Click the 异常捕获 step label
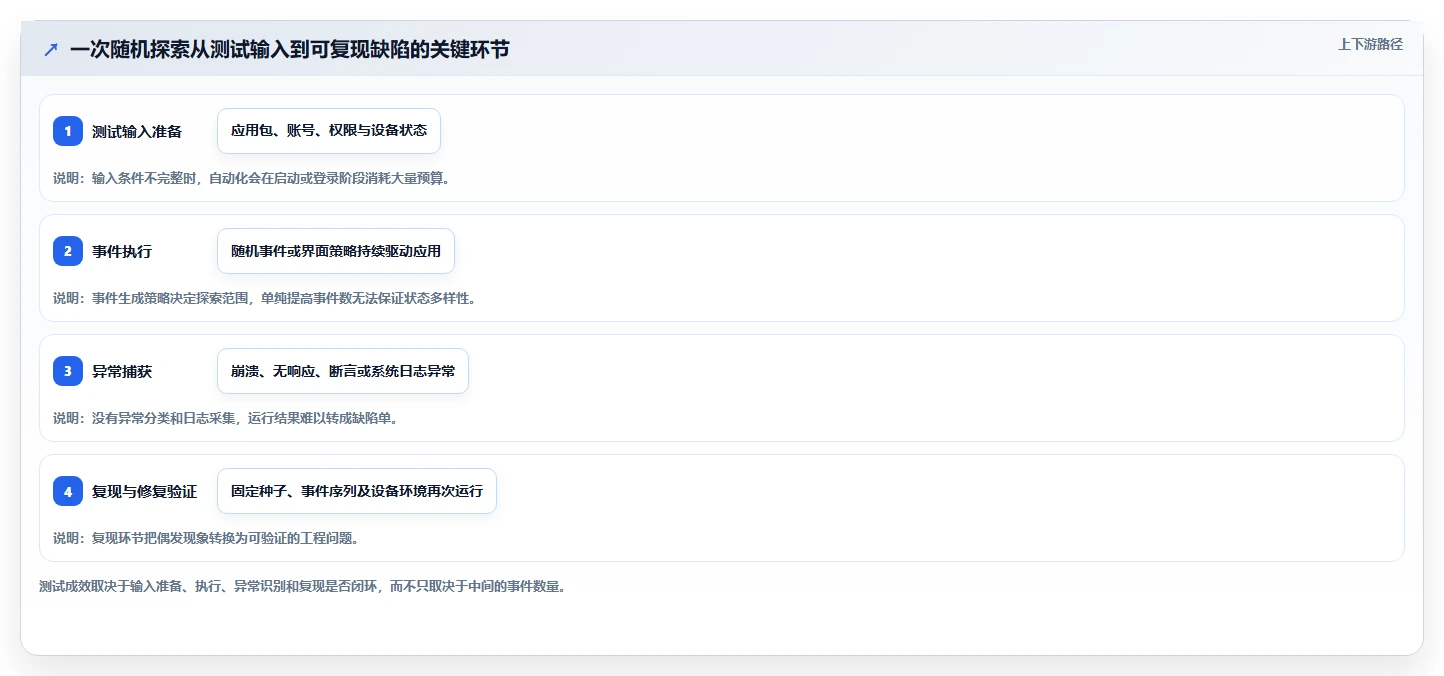Screen dimensions: 1444x676 (x=122, y=371)
